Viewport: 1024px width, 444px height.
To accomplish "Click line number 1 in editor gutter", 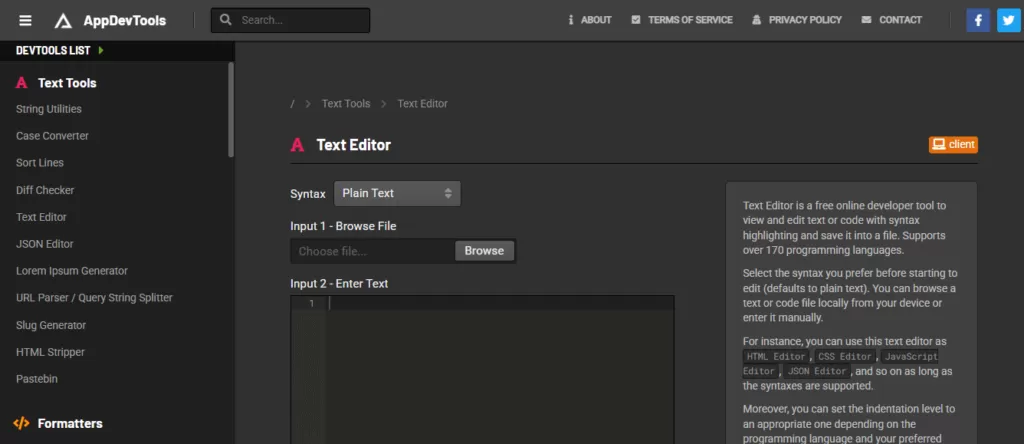I will (312, 303).
